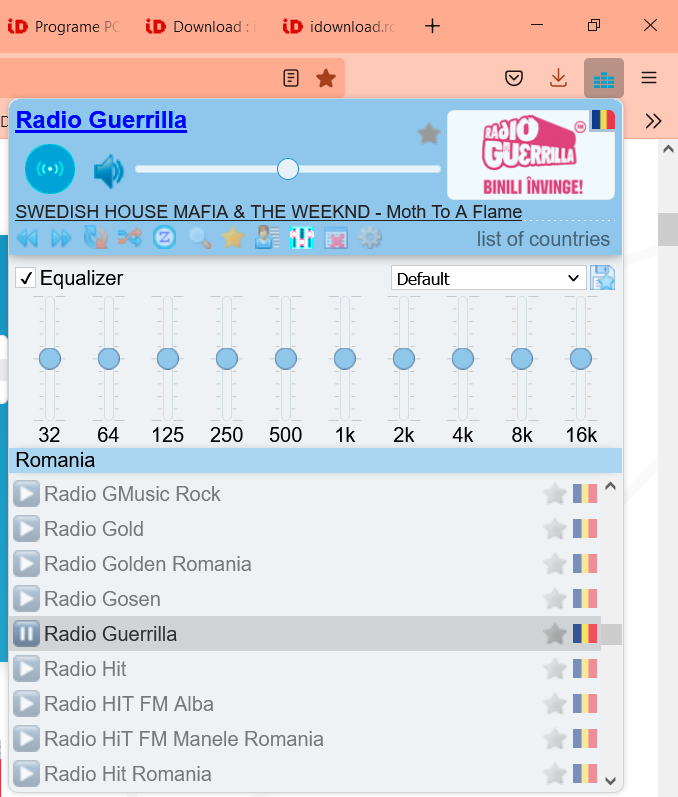Image resolution: width=678 pixels, height=797 pixels.
Task: Click the previous station double-arrow icon
Action: click(x=27, y=238)
